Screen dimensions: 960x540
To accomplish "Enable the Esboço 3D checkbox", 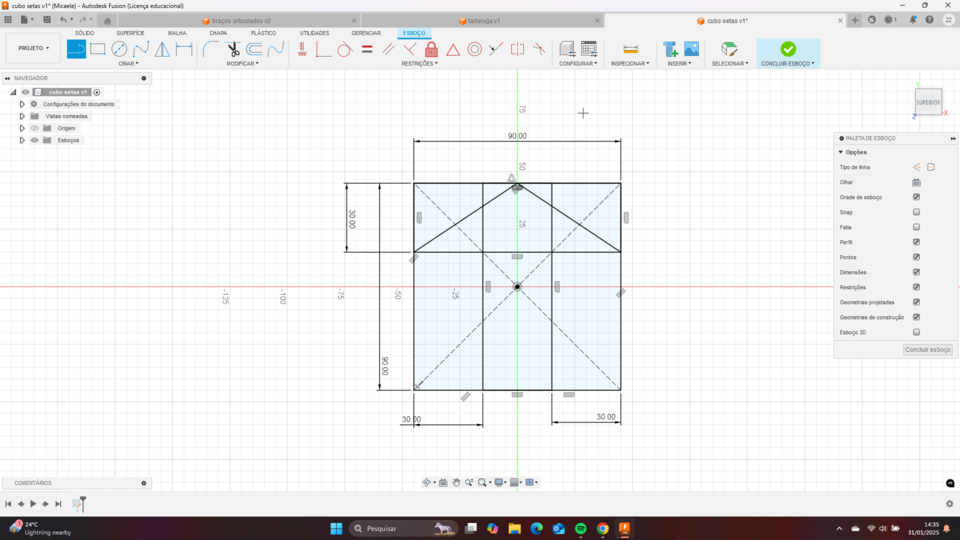I will (916, 332).
